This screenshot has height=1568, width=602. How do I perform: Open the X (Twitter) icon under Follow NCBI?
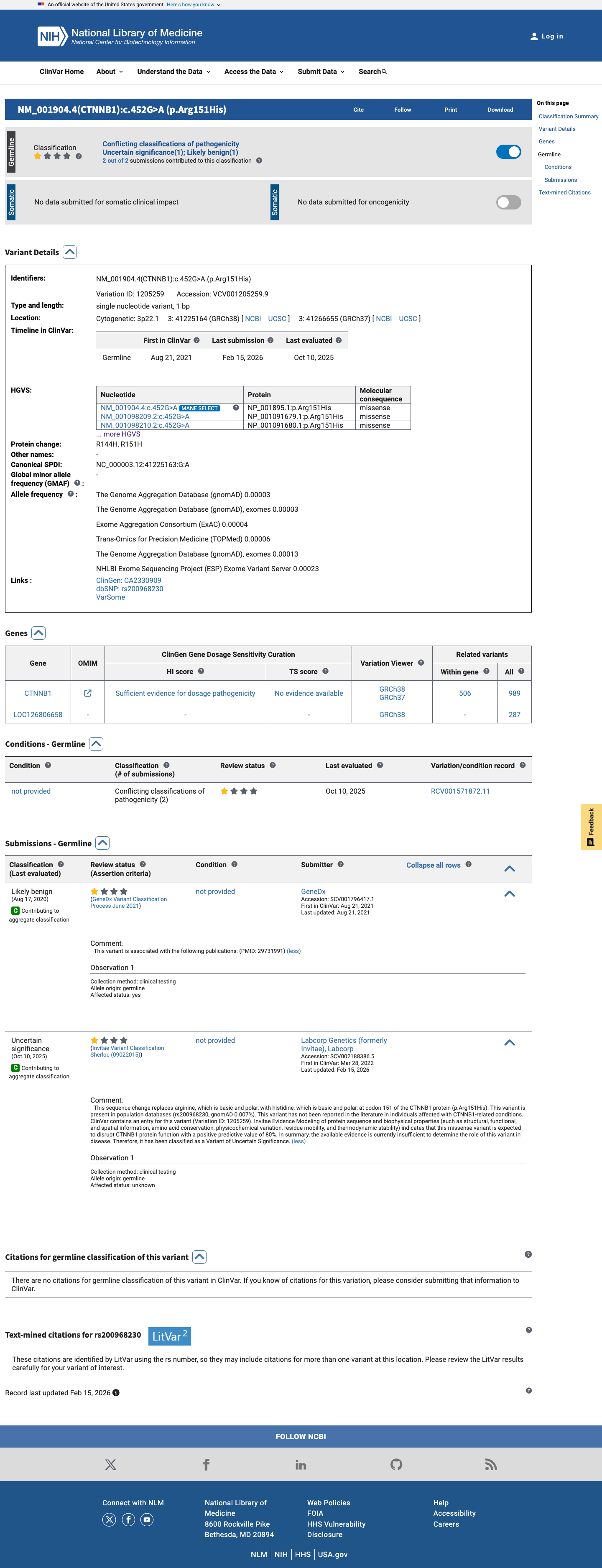(x=111, y=1465)
